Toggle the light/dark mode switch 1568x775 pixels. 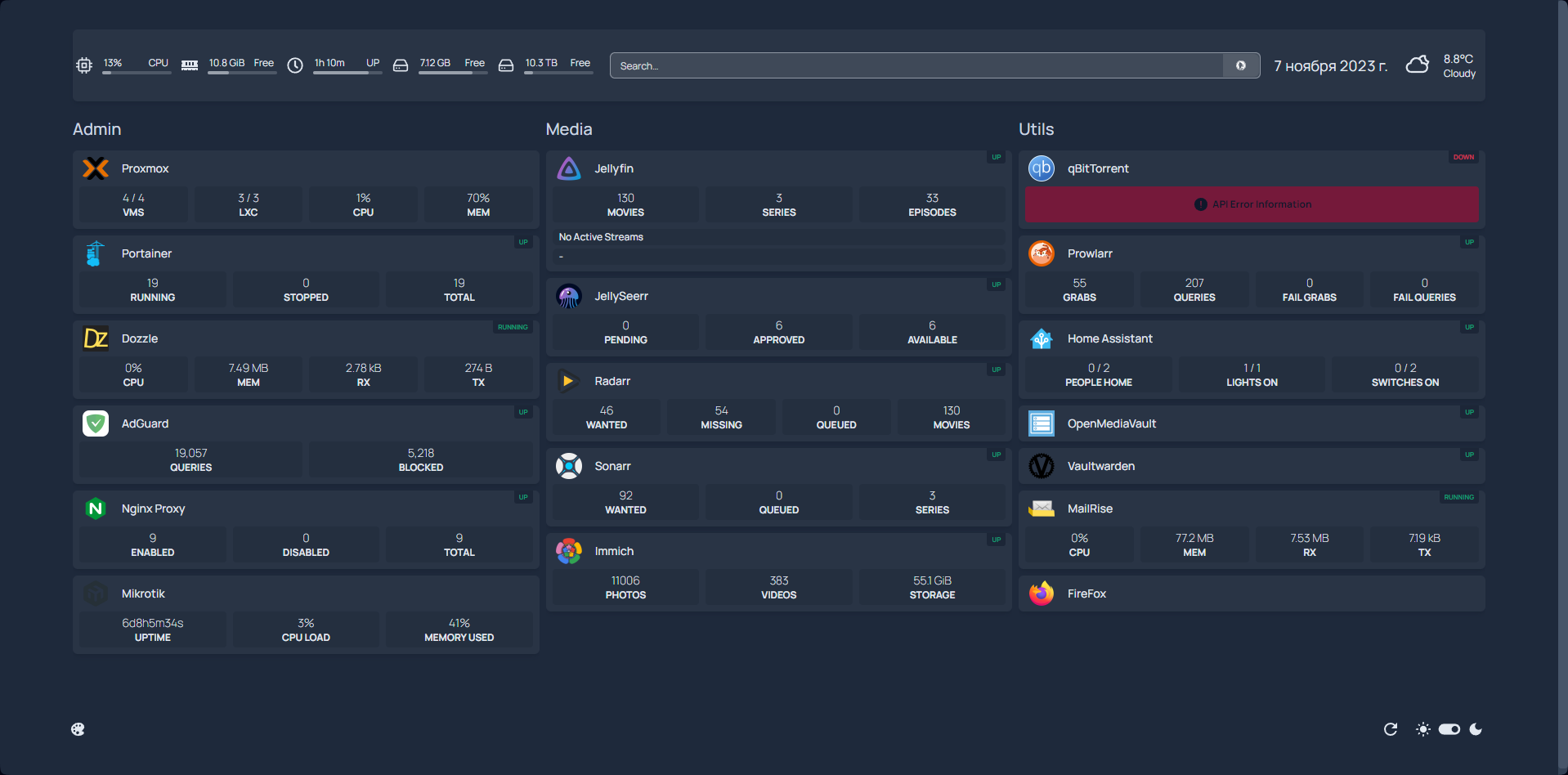tap(1449, 729)
